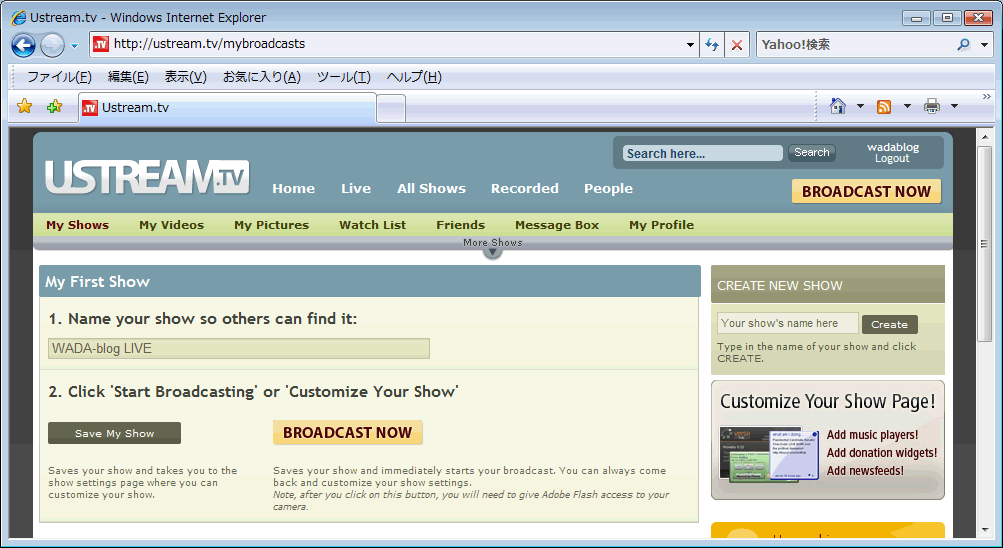Click the browser Back arrow button
Viewport: 1003px width, 548px height.
point(24,45)
